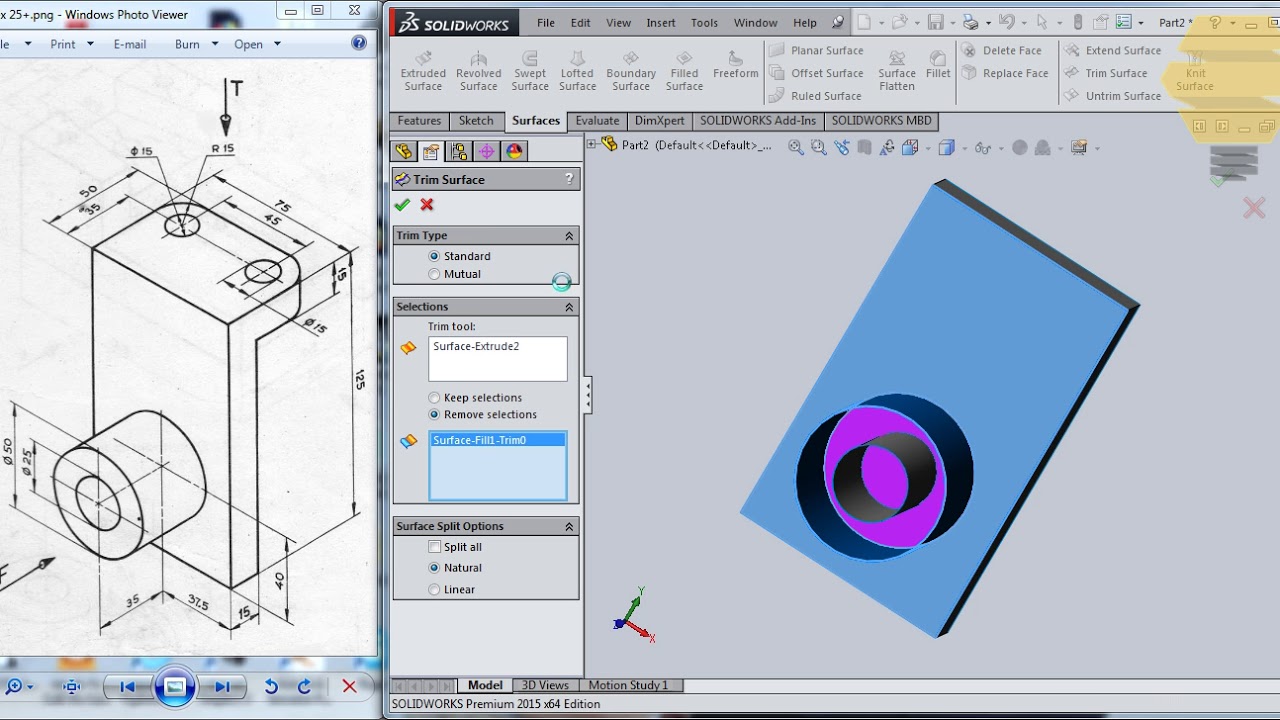Open the DisplayManager tab icon
1280x720 pixels.
(514, 151)
